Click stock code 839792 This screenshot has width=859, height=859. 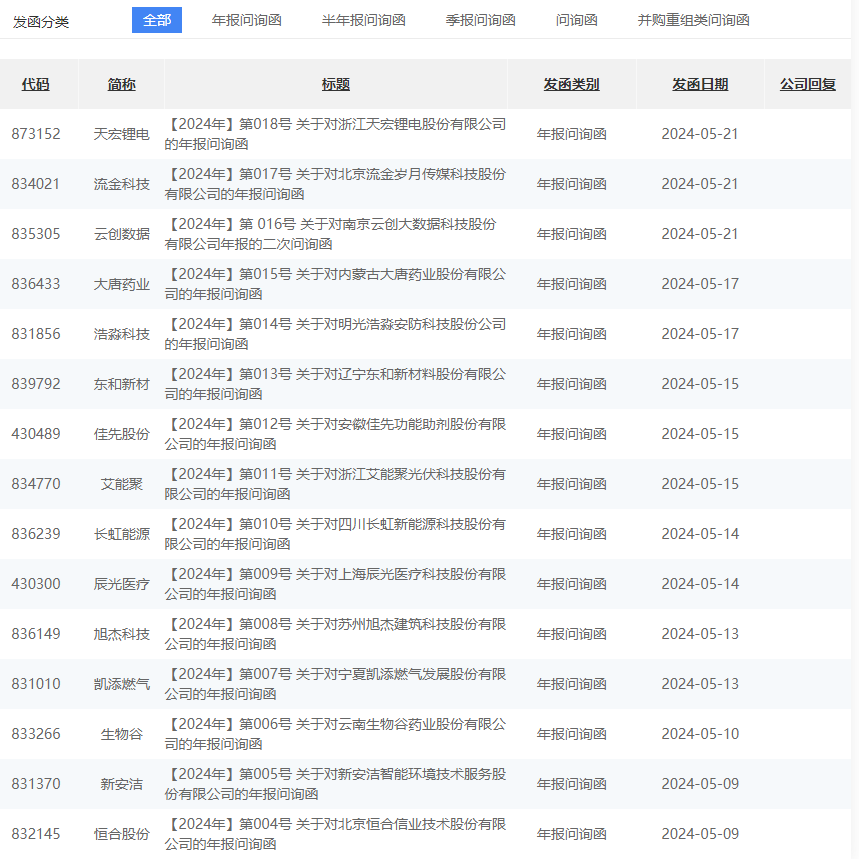point(36,384)
